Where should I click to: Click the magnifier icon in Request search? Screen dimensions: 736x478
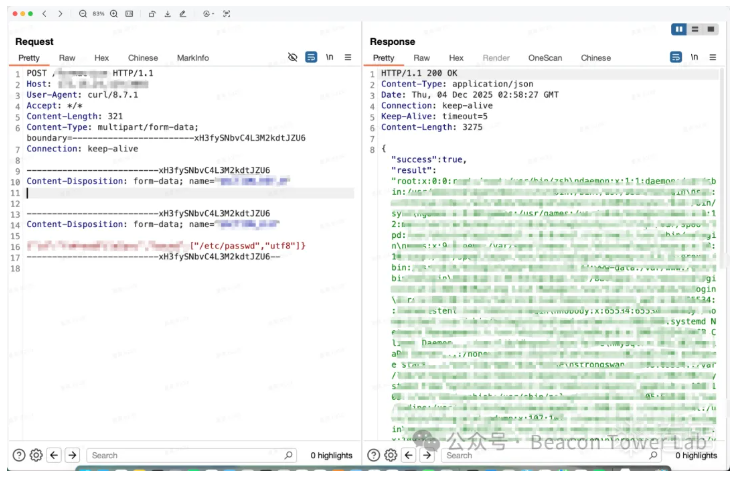coord(288,455)
